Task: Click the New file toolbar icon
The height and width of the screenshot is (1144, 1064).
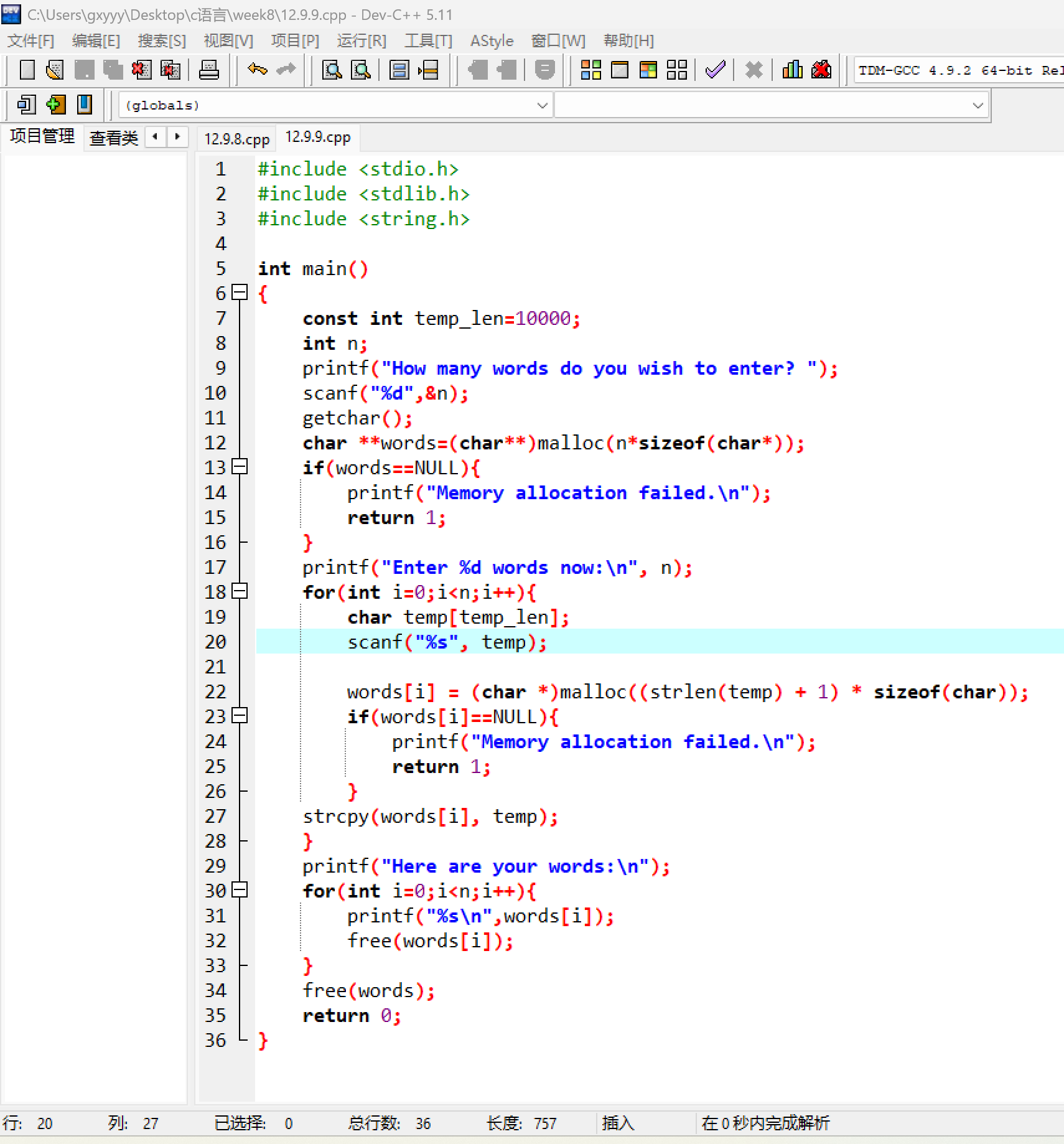Action: [x=27, y=70]
